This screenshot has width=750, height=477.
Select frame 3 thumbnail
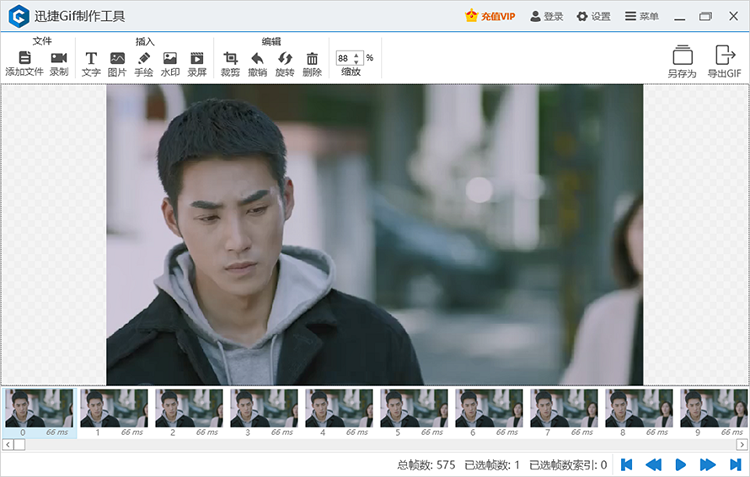pos(264,408)
